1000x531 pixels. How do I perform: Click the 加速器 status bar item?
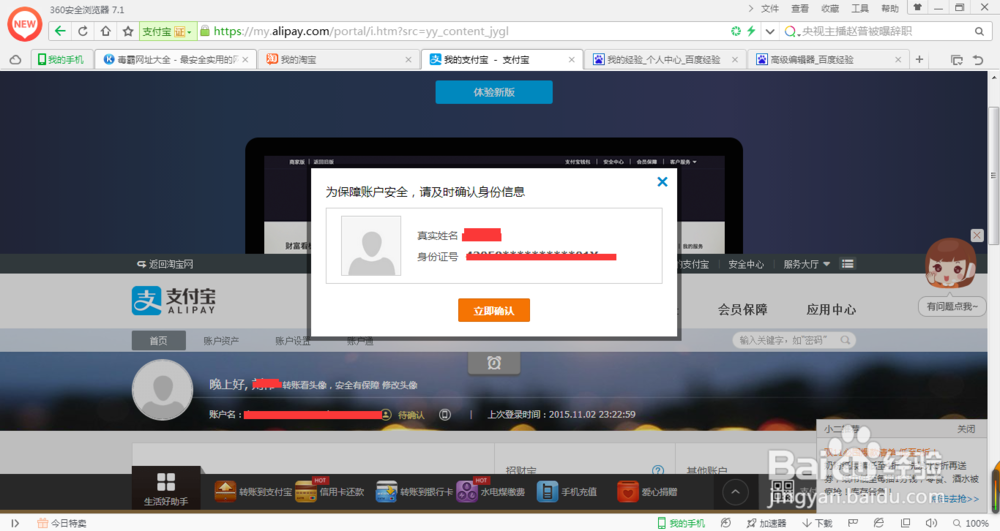pyautogui.click(x=766, y=523)
